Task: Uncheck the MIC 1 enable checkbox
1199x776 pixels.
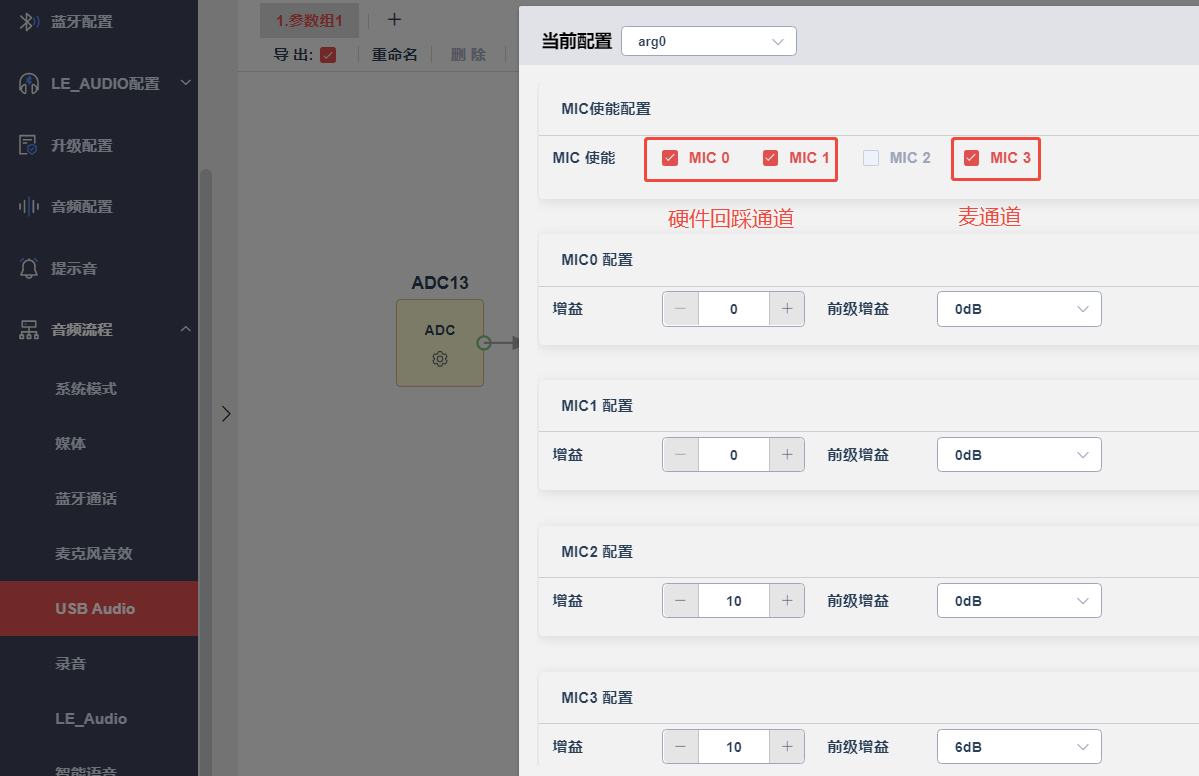Action: (x=770, y=158)
